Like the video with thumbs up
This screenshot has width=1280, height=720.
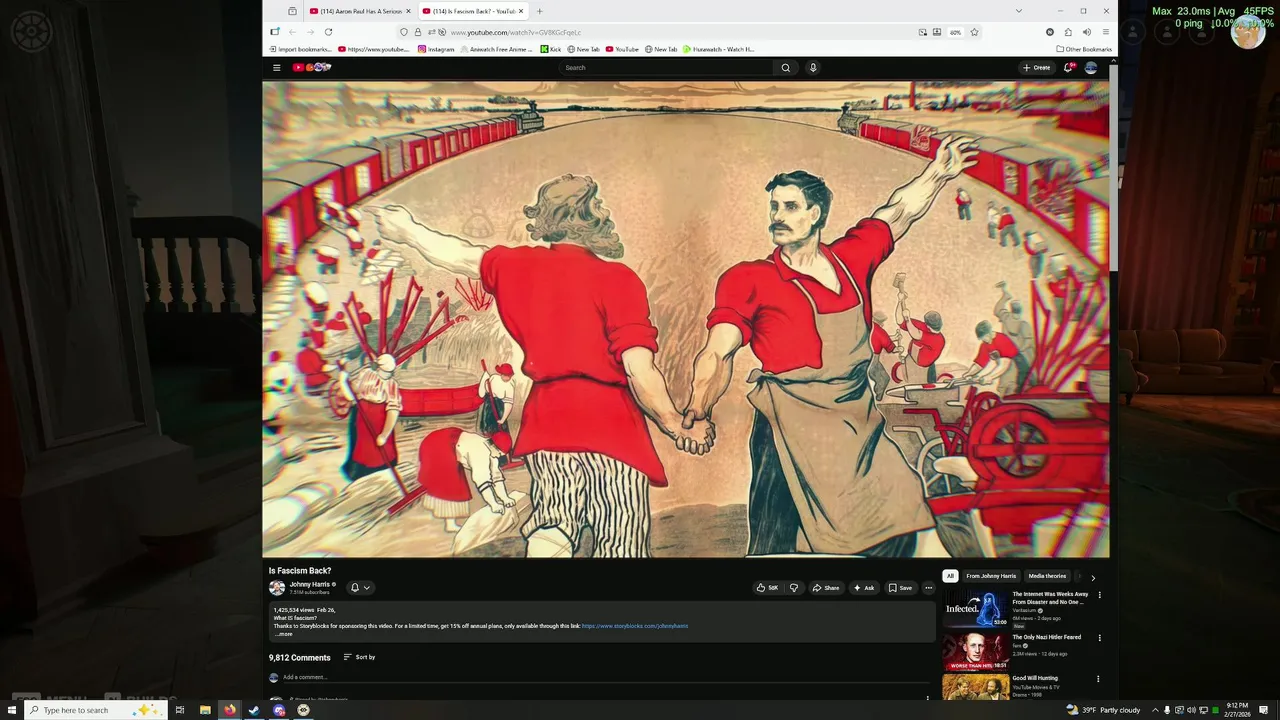coord(767,588)
